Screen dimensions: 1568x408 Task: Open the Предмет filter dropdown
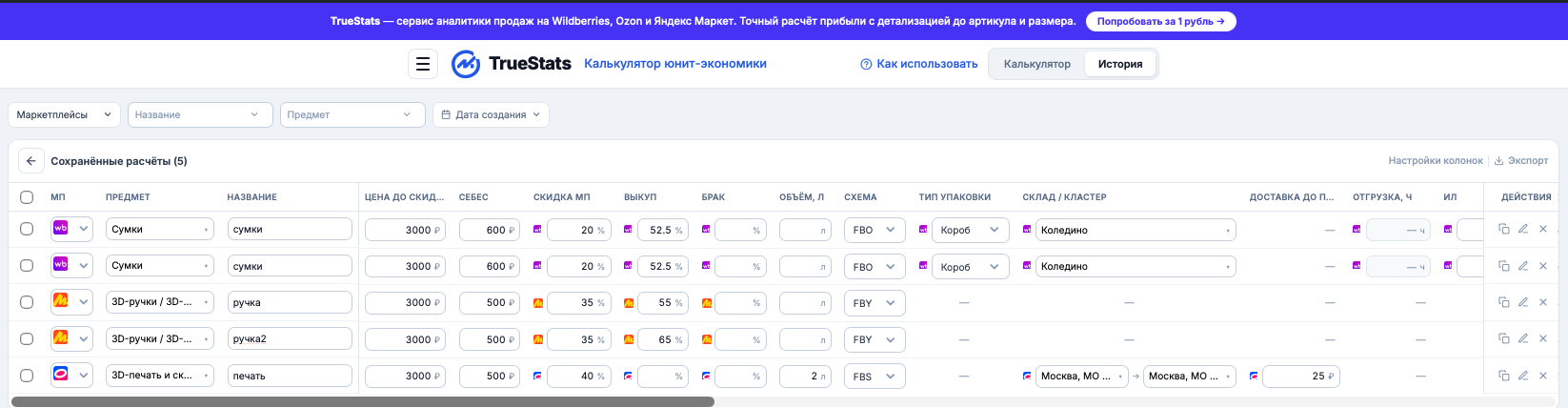coord(352,114)
